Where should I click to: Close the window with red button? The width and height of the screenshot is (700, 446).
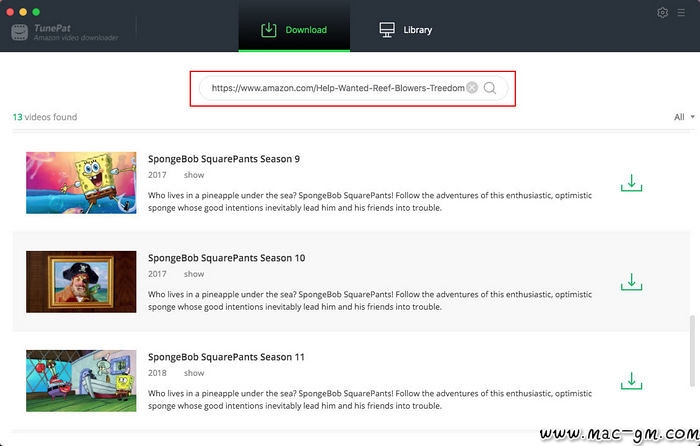(x=10, y=12)
